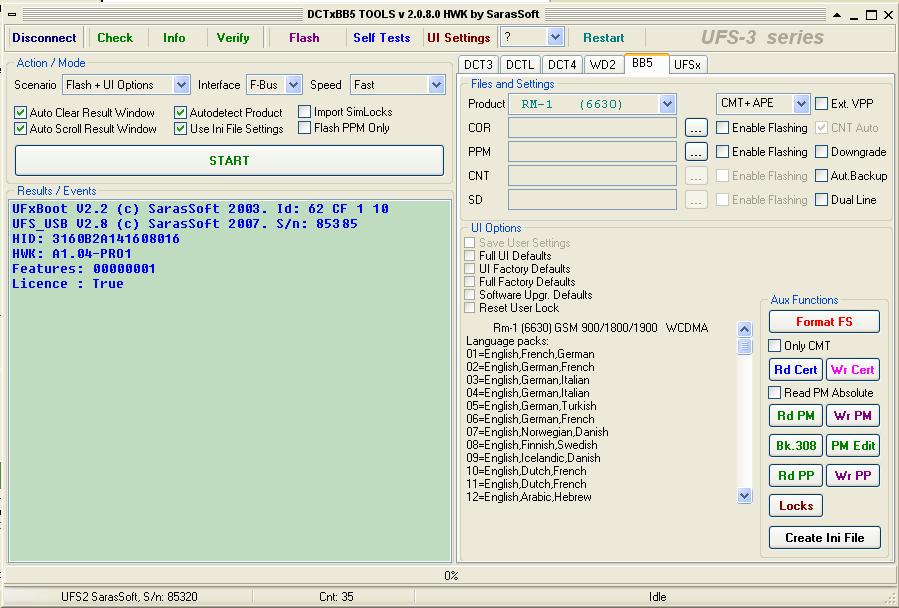Click the language list scroll-down arrow
The width and height of the screenshot is (899, 608).
pos(744,495)
